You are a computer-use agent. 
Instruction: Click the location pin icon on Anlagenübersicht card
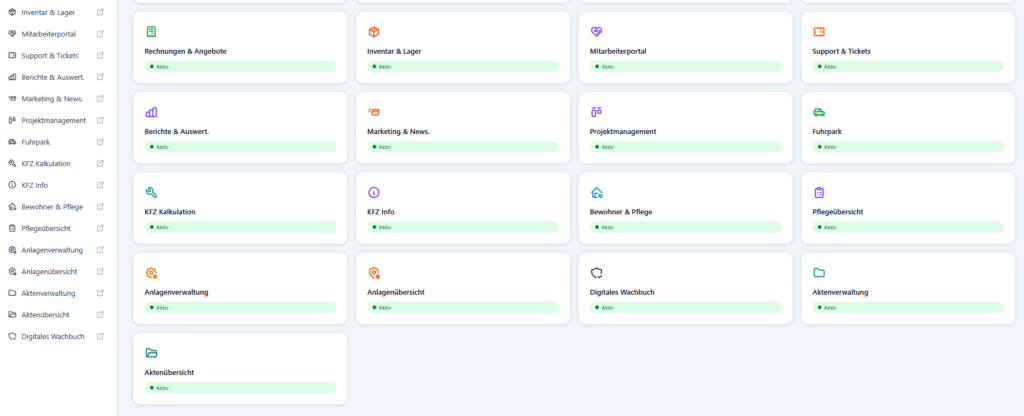(374, 273)
